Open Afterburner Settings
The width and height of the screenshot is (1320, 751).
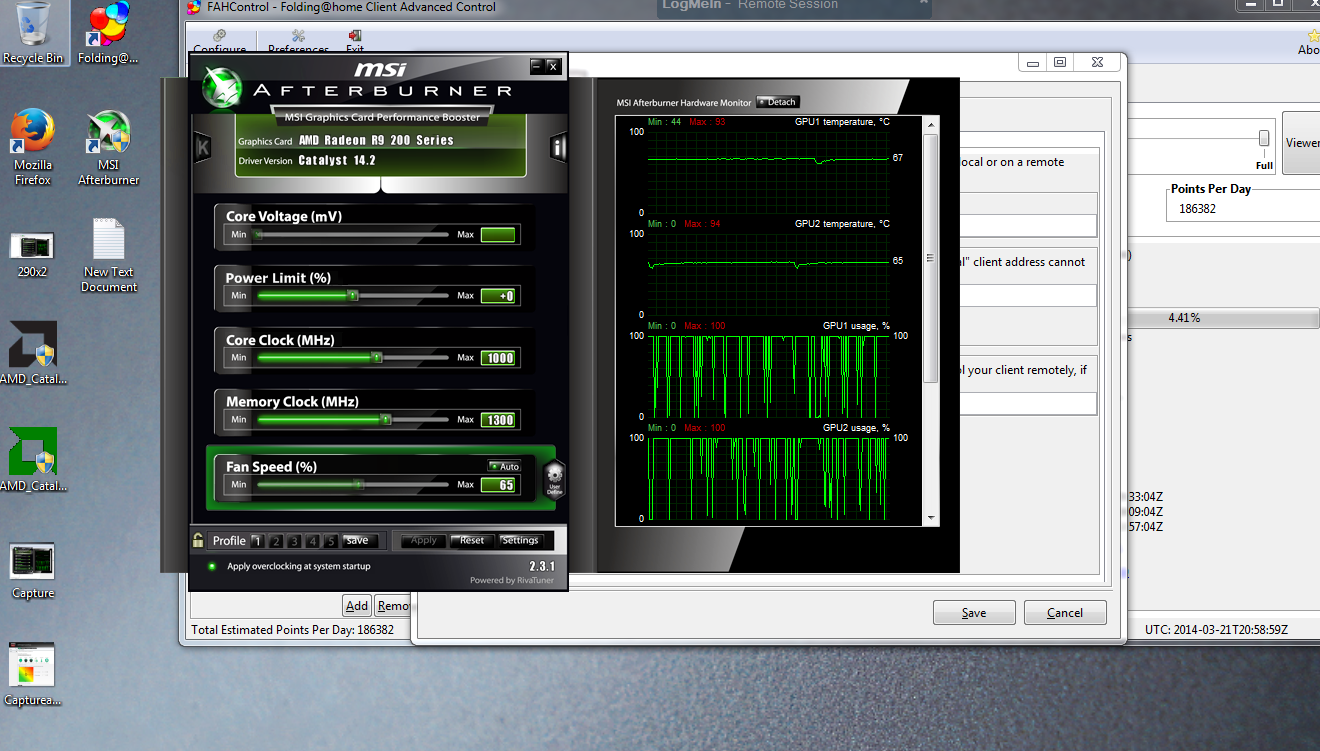(x=520, y=540)
